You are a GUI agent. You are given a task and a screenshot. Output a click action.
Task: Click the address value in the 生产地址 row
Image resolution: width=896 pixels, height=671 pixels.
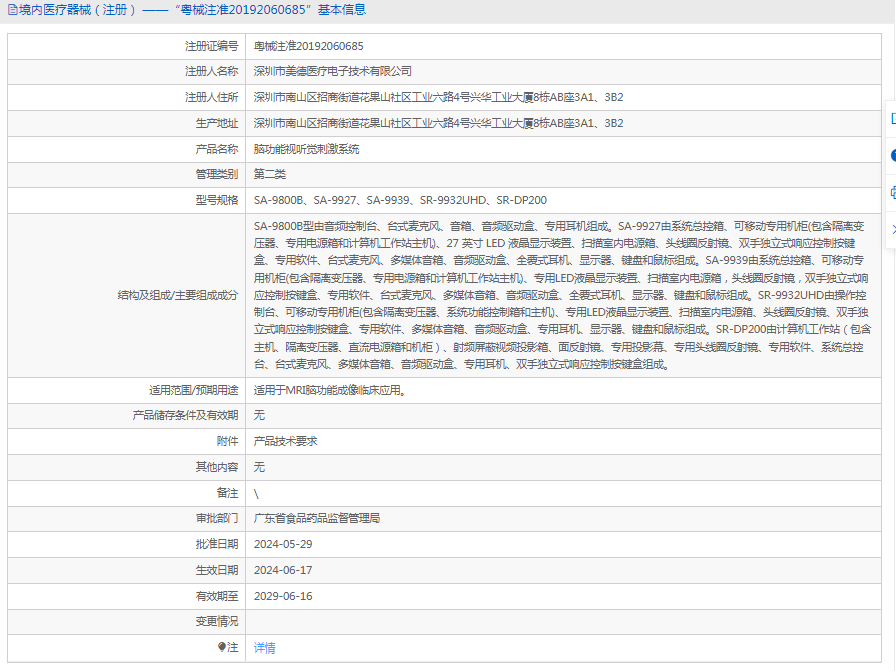tap(438, 123)
